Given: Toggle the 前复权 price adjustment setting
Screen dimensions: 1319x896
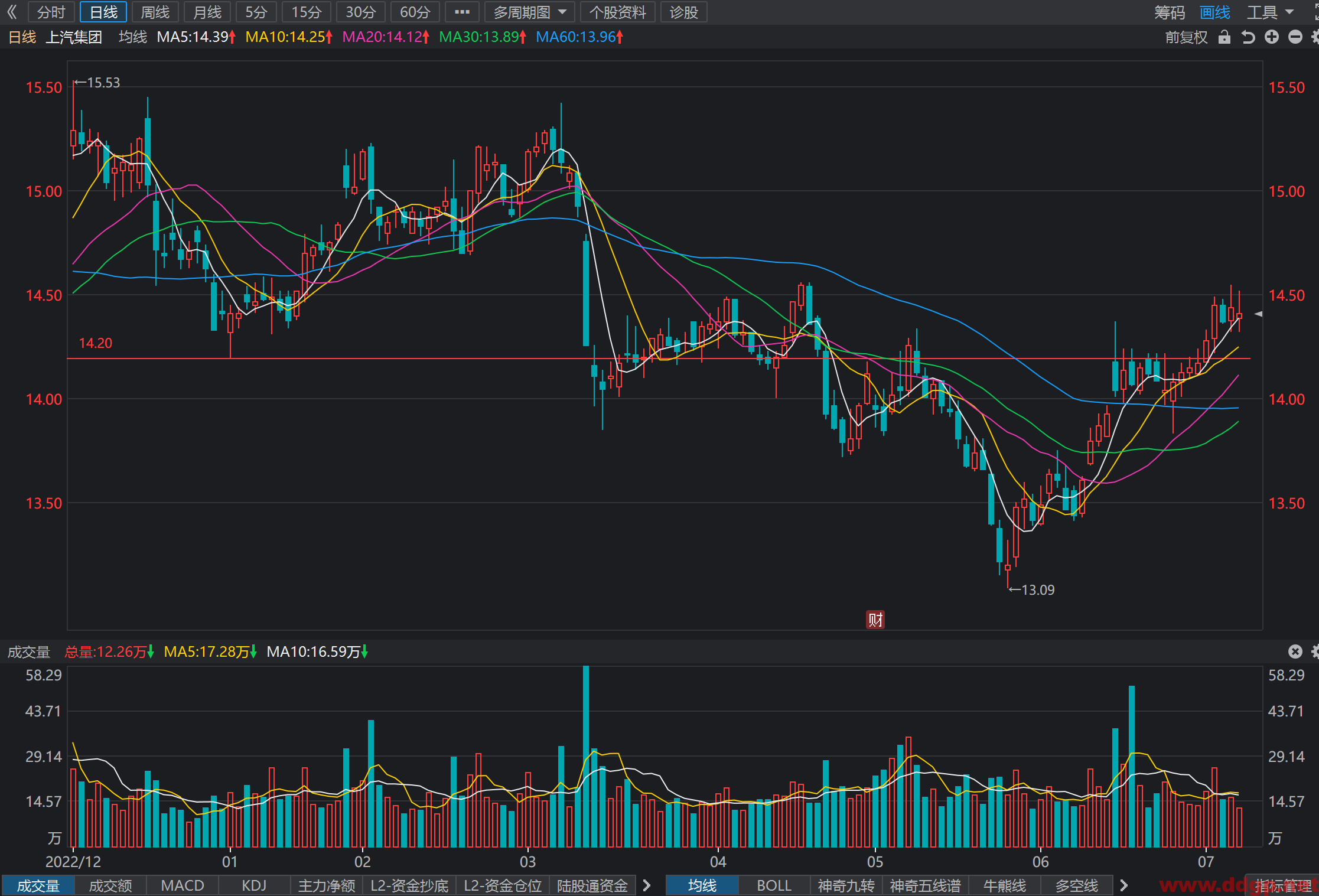Looking at the screenshot, I should point(1186,37).
